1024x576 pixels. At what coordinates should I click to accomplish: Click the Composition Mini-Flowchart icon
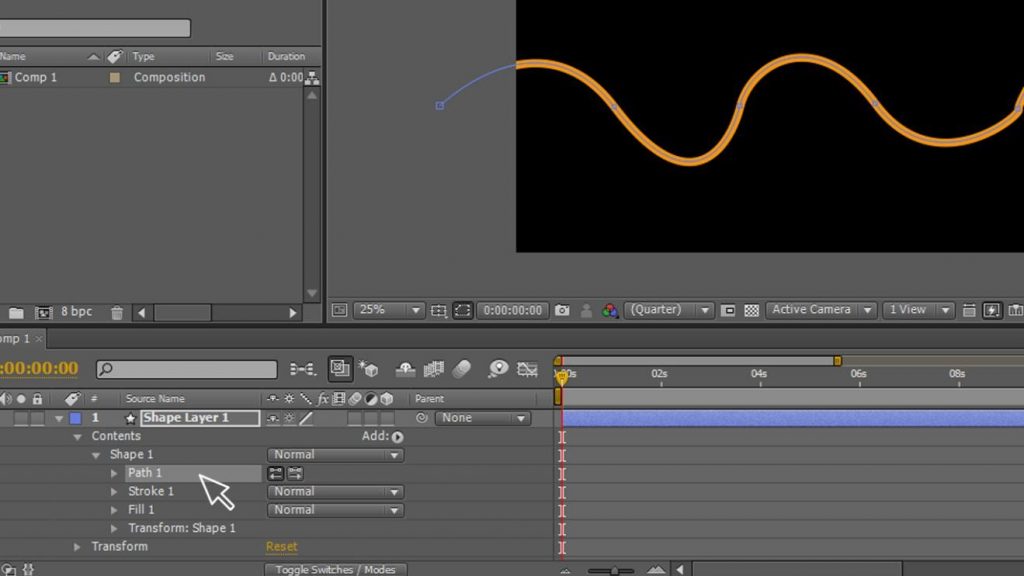302,369
